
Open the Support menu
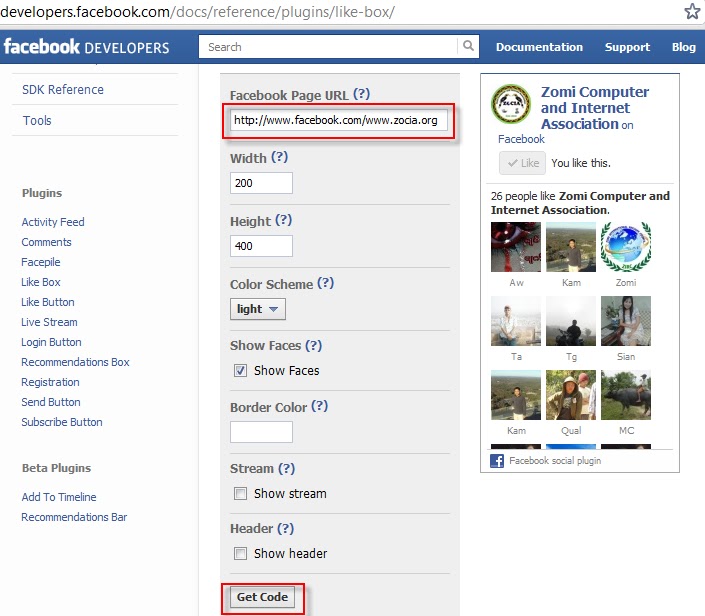point(627,47)
